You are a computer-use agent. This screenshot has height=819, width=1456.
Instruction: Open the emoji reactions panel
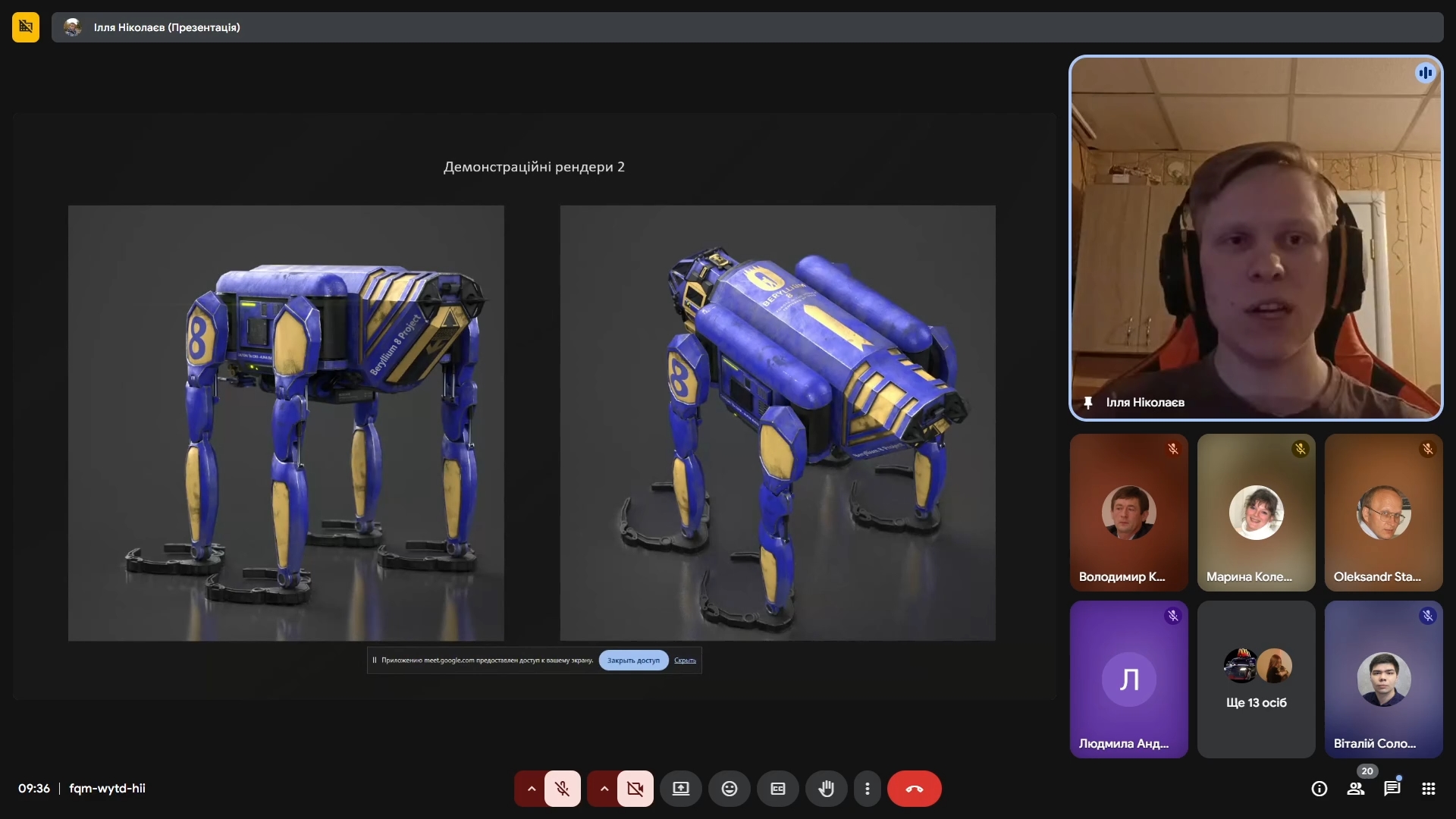click(729, 789)
